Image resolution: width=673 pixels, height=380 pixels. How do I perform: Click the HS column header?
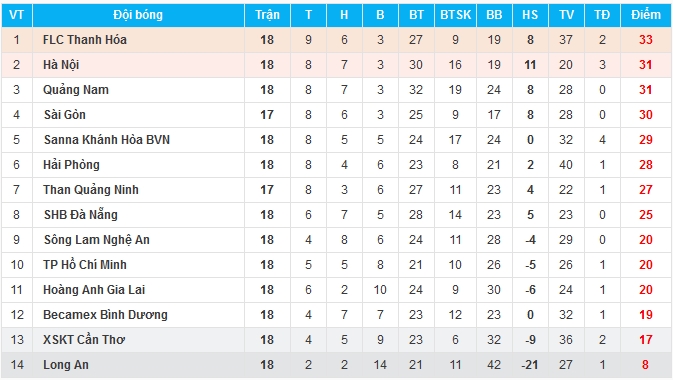pyautogui.click(x=530, y=15)
